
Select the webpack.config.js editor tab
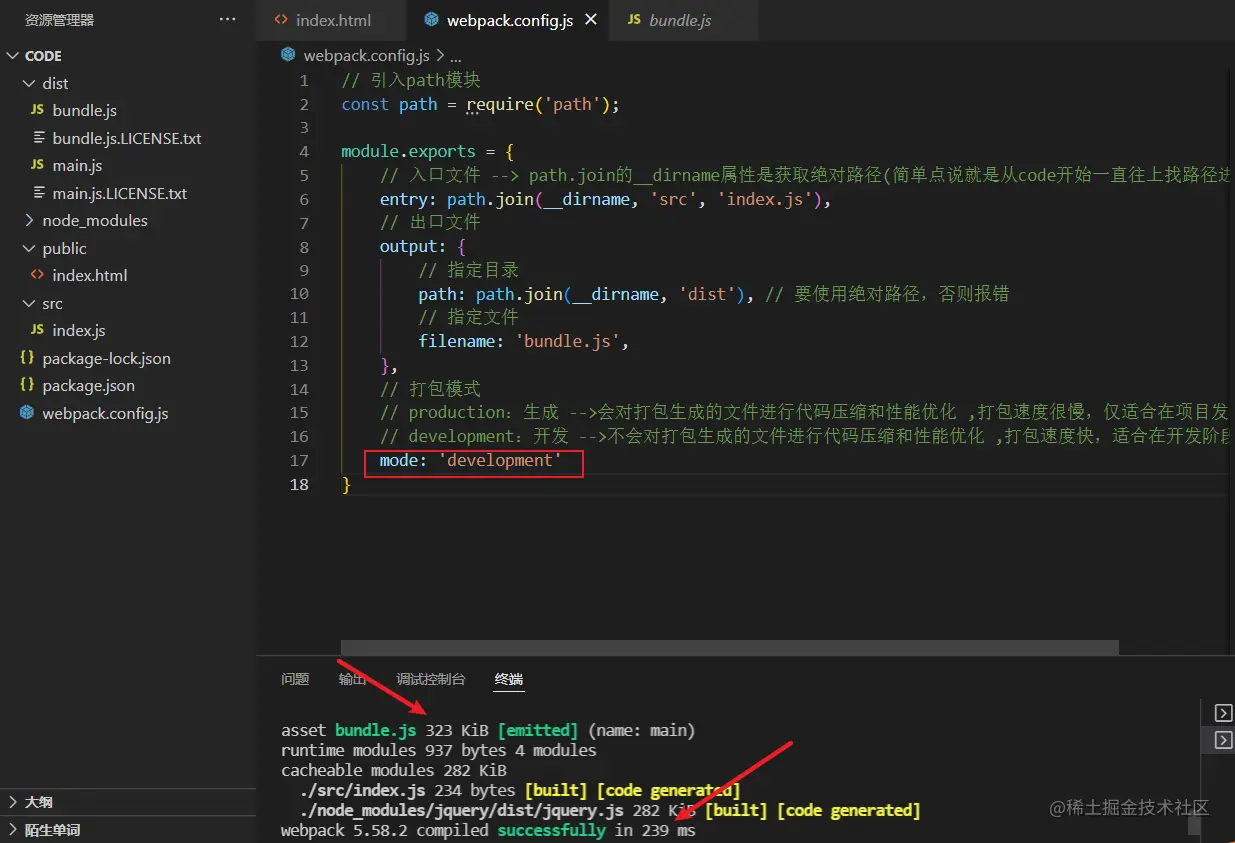click(509, 20)
